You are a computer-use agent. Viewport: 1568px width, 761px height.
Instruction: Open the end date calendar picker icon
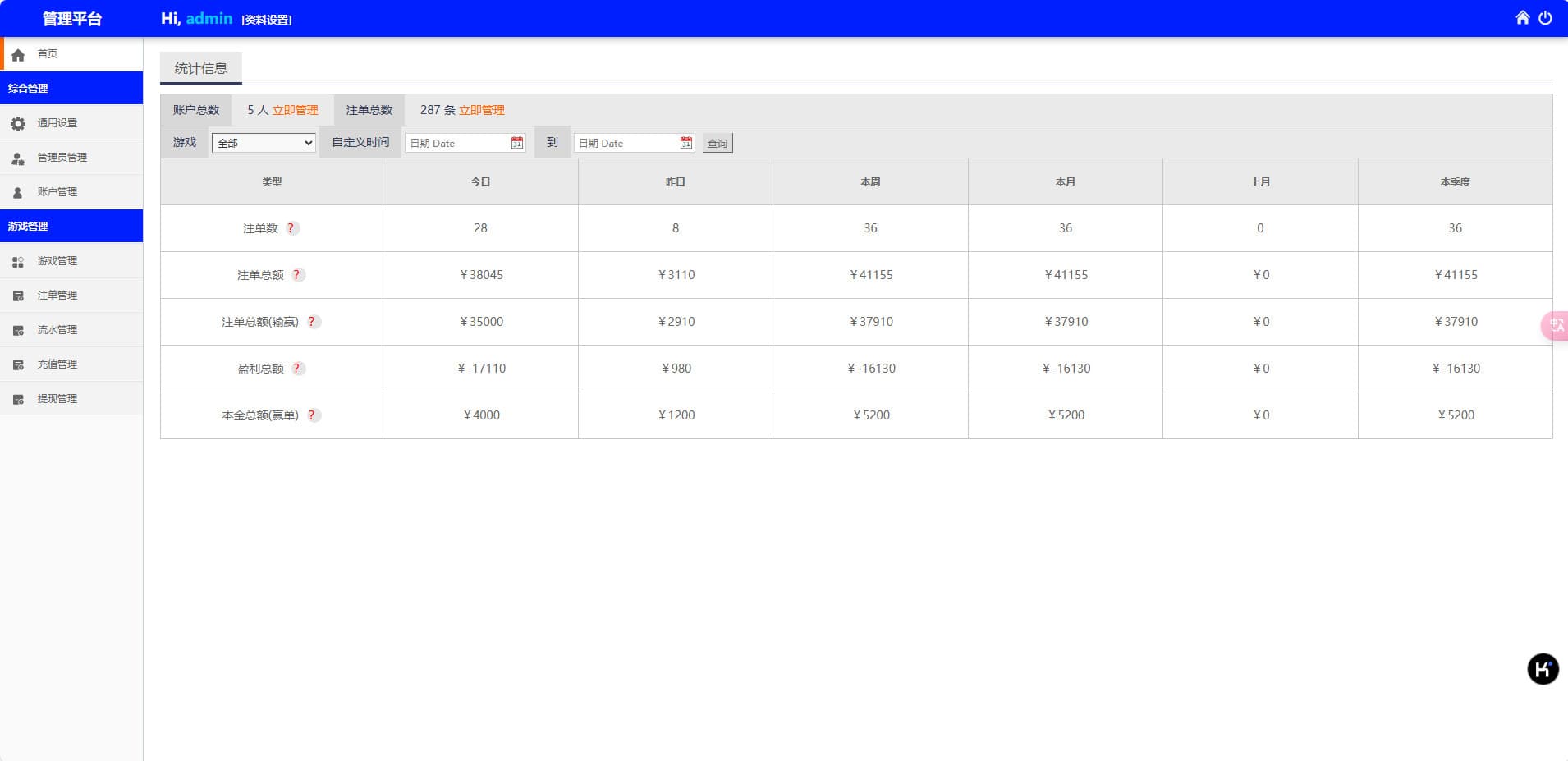685,143
